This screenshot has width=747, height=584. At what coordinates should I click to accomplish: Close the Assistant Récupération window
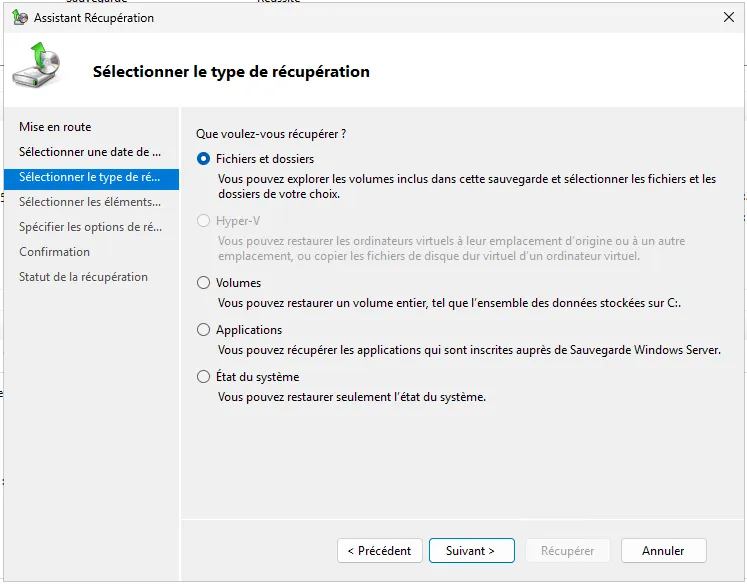tap(728, 18)
